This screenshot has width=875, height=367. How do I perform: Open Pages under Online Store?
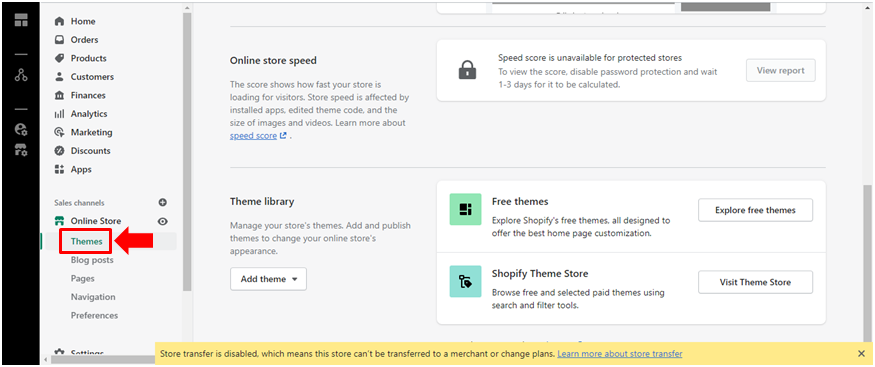coord(83,278)
